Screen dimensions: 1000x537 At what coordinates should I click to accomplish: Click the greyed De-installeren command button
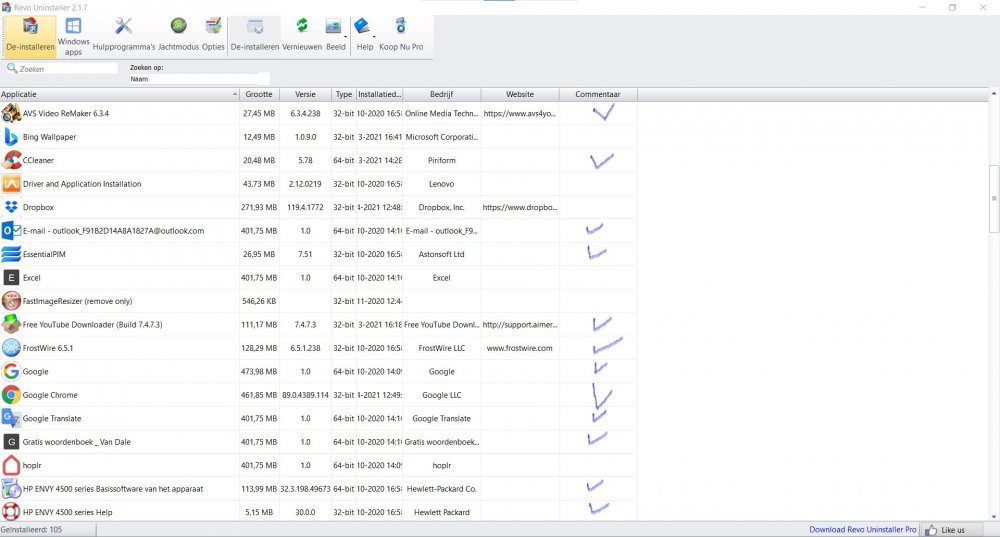(x=255, y=36)
